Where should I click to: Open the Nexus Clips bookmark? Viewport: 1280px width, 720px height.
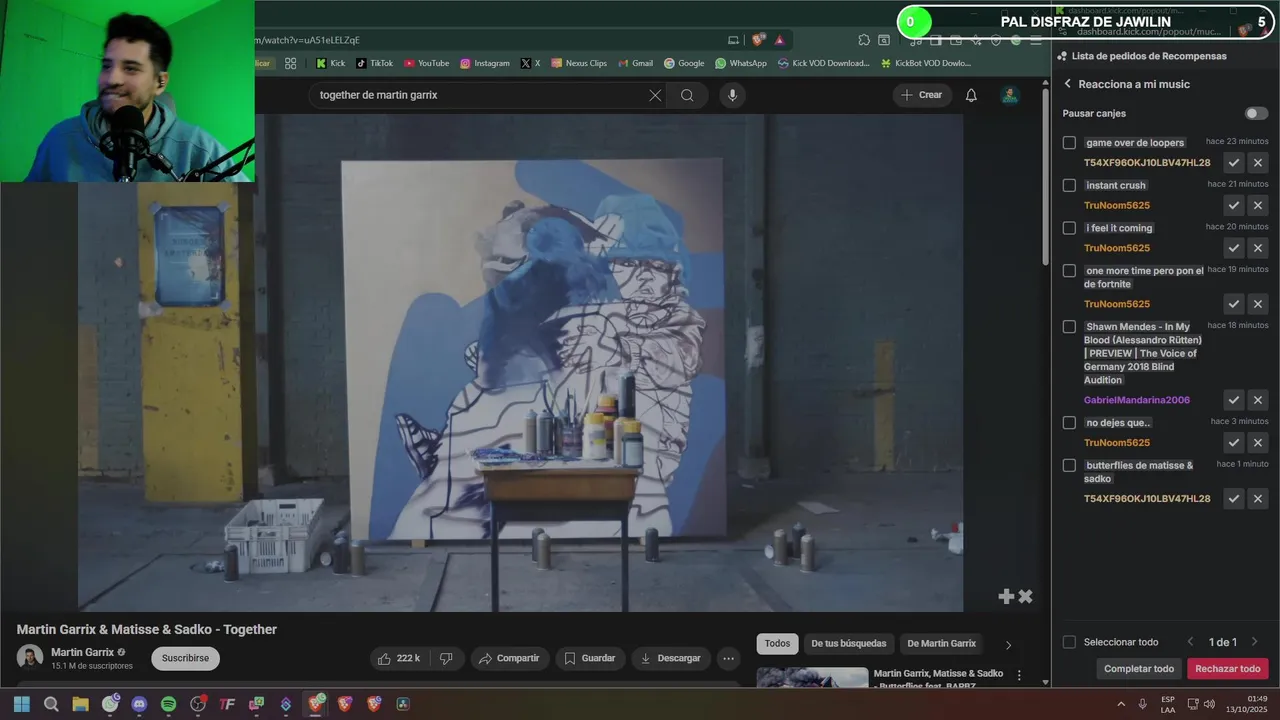tap(578, 63)
